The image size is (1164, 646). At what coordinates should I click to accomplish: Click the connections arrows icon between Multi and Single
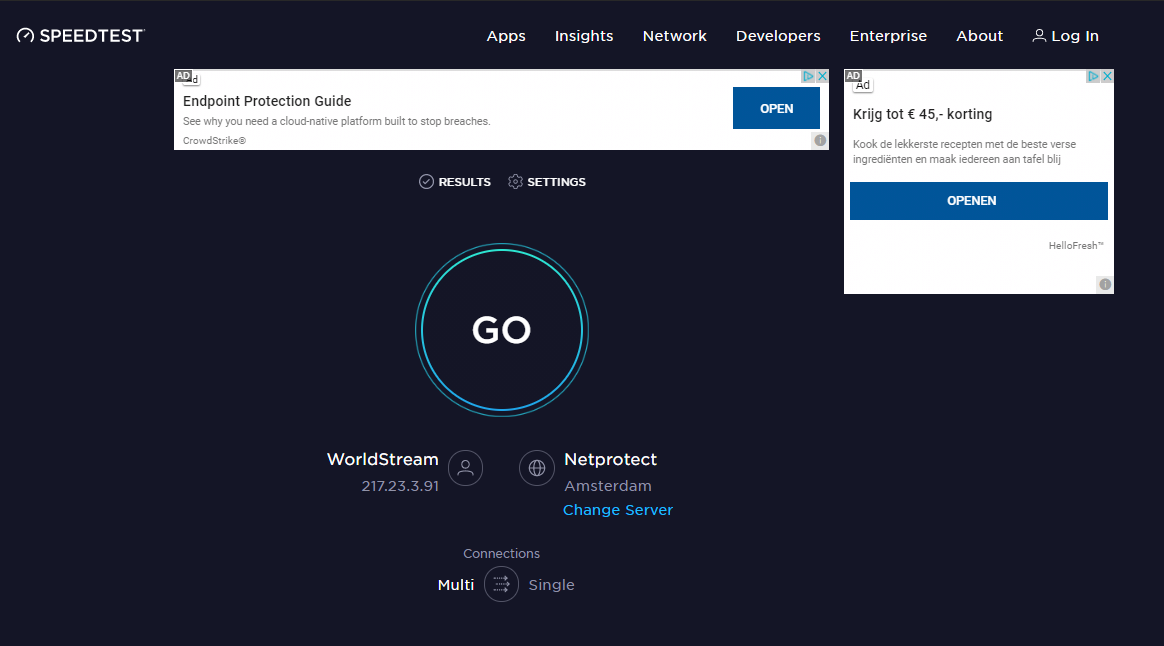(x=501, y=584)
